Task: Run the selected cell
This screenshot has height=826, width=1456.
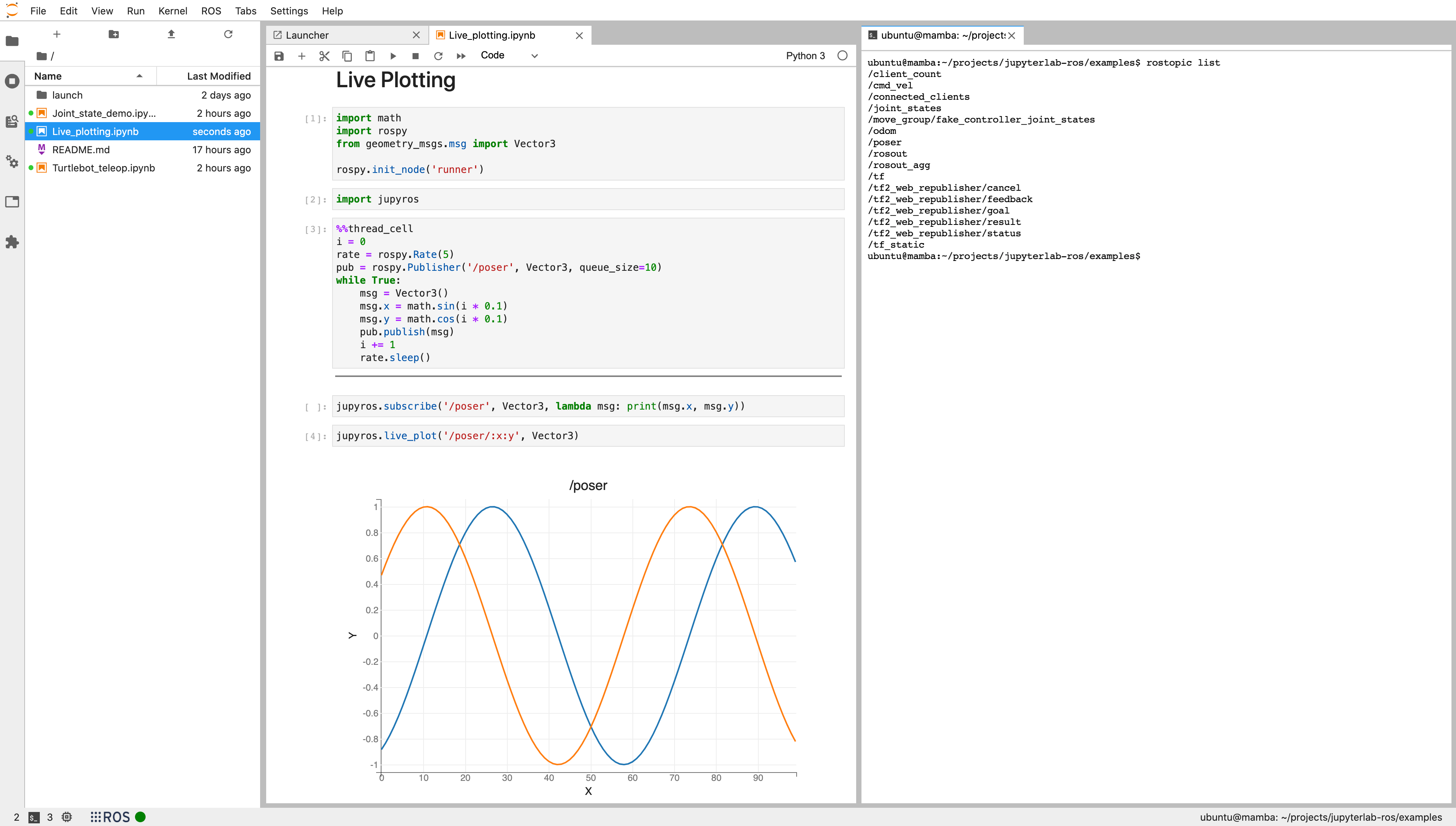Action: pyautogui.click(x=392, y=56)
